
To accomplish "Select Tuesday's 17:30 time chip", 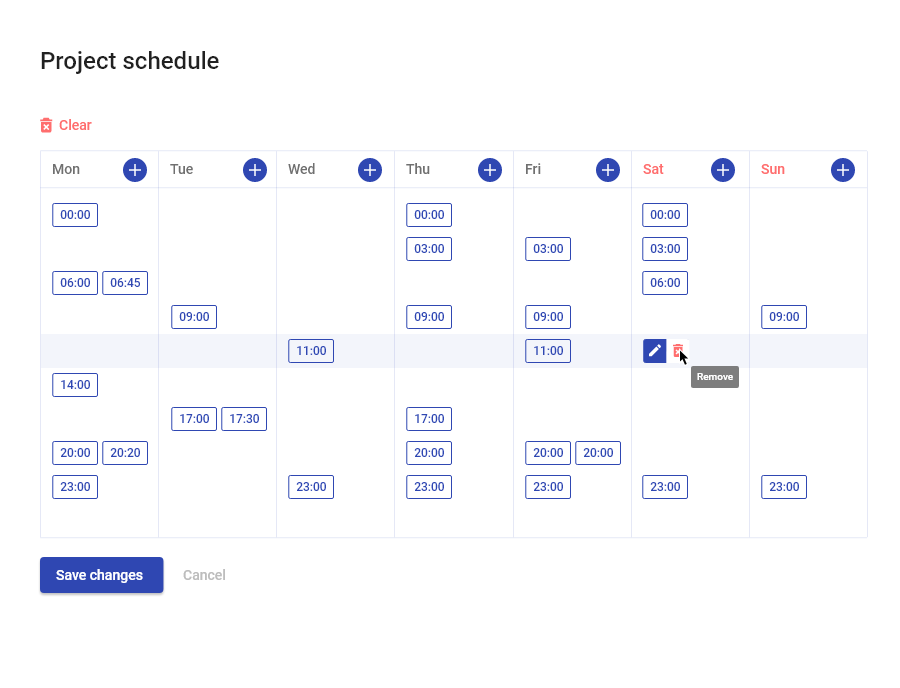I will pos(244,419).
